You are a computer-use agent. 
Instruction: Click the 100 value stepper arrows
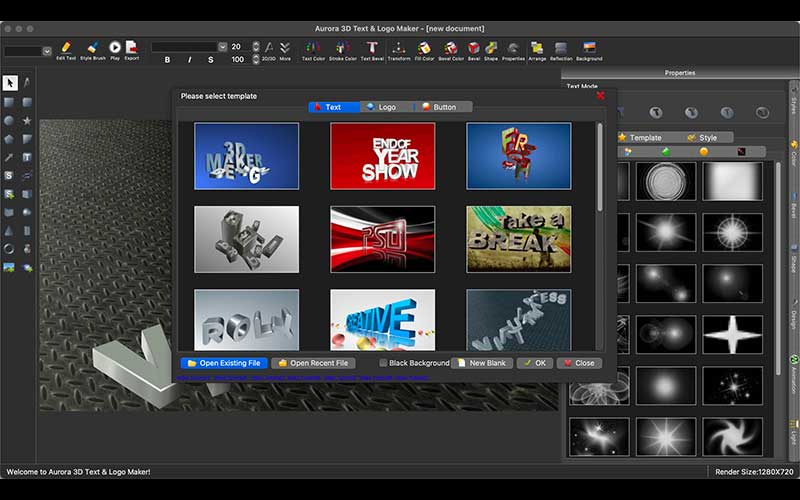tap(256, 59)
